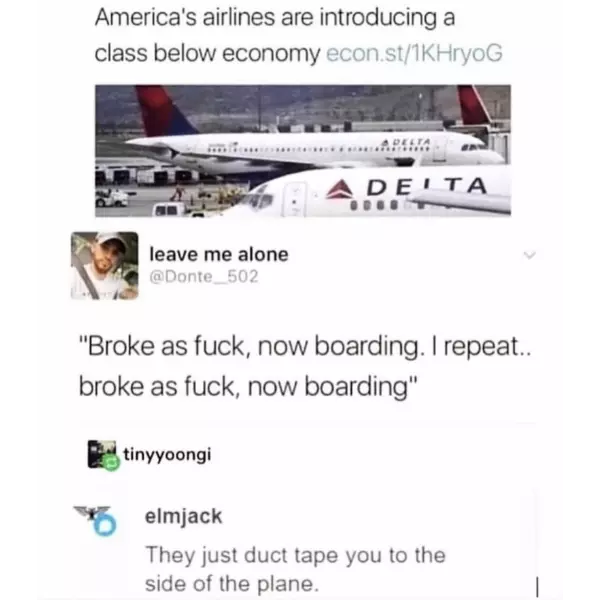Click the Delta airplanes article image

[x=303, y=151]
